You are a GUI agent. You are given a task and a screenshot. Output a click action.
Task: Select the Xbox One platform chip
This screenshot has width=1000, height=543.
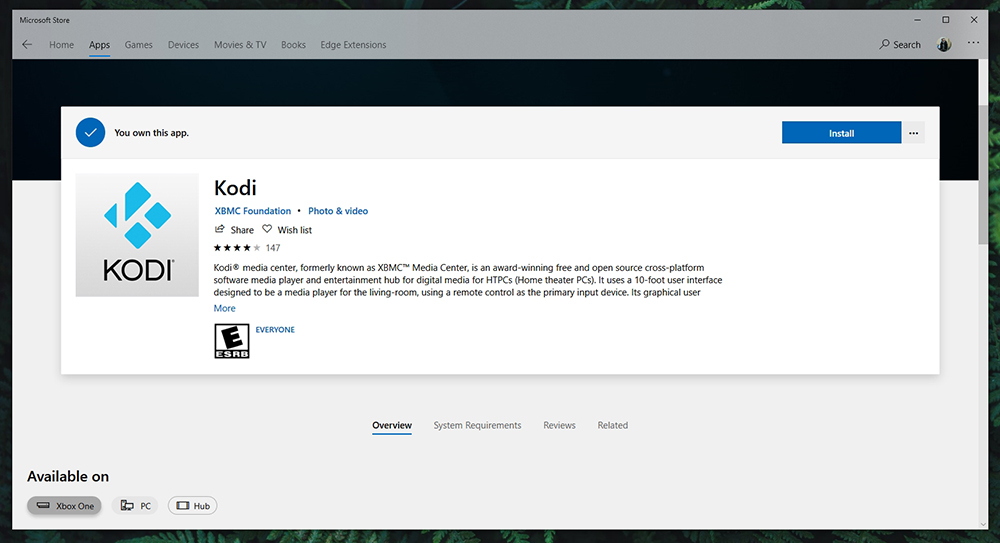[x=64, y=505]
